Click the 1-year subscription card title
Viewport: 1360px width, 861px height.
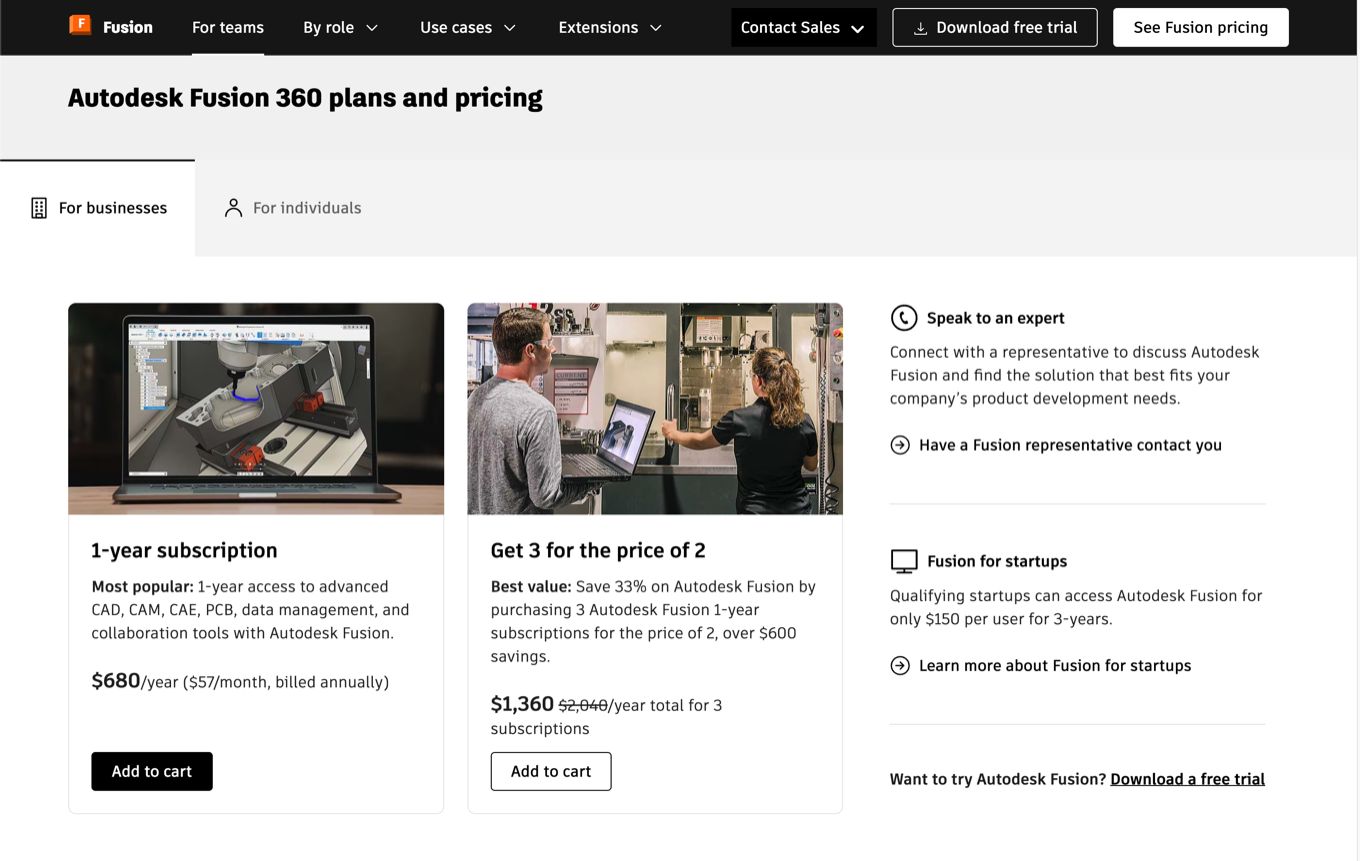pos(184,550)
